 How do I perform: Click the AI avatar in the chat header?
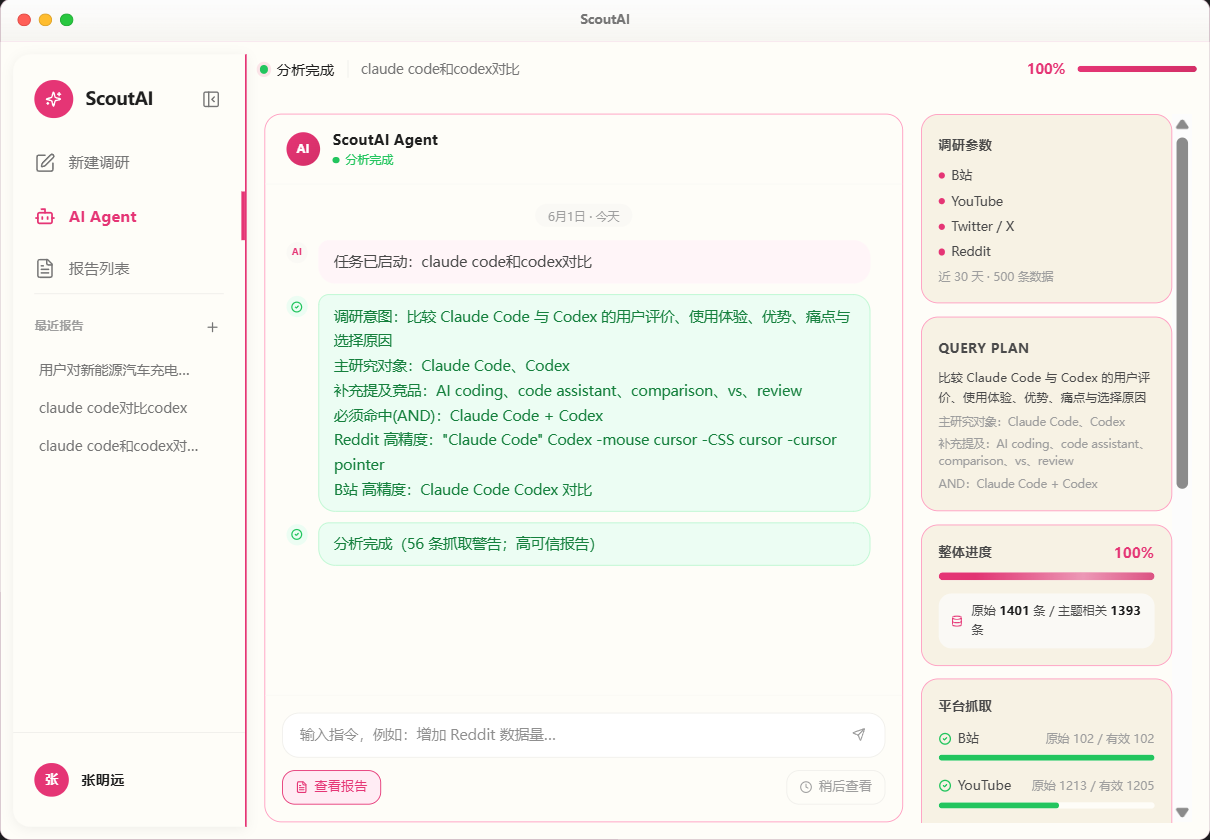(x=303, y=149)
